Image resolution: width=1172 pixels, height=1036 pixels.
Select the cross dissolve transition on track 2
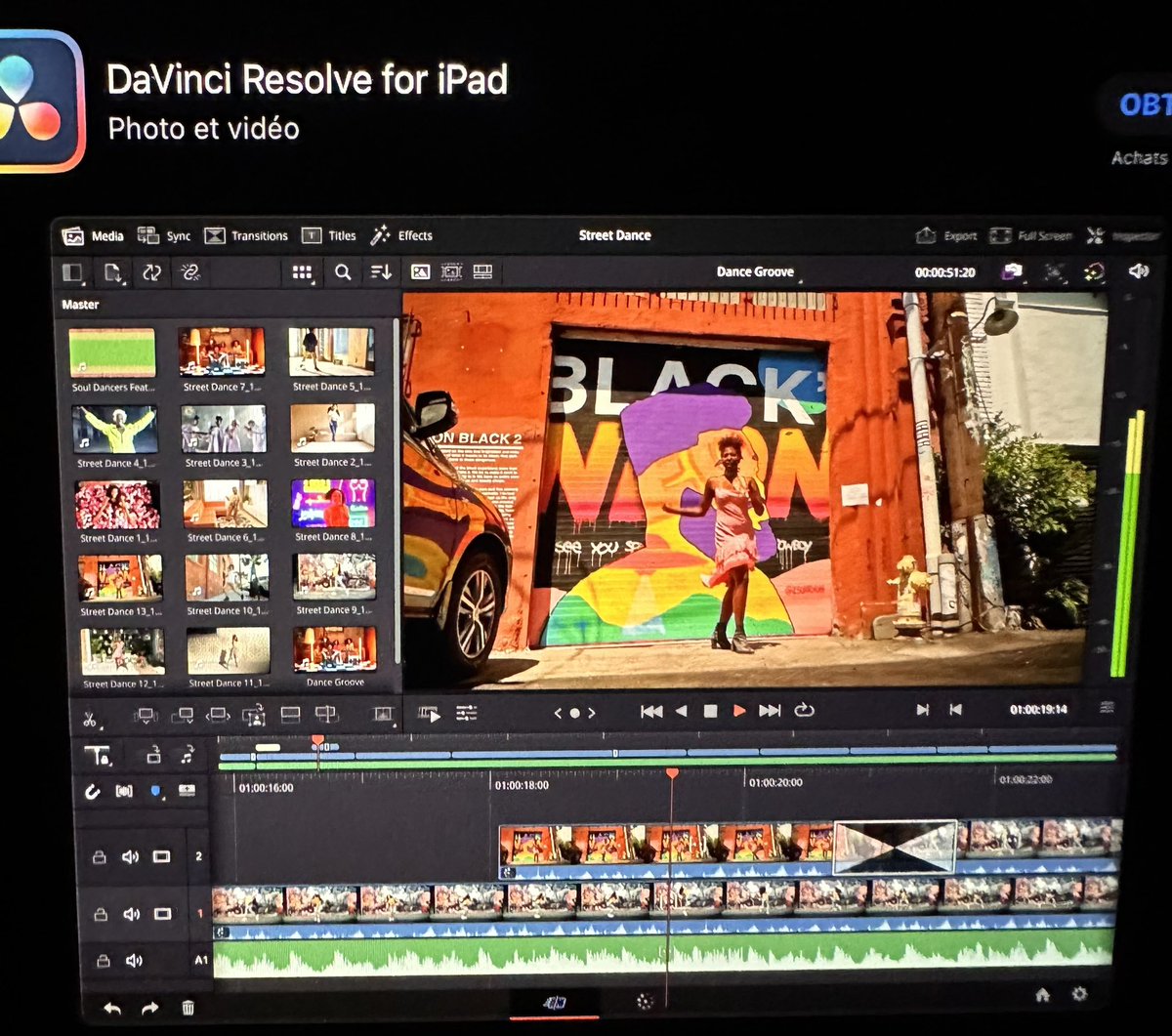click(895, 847)
